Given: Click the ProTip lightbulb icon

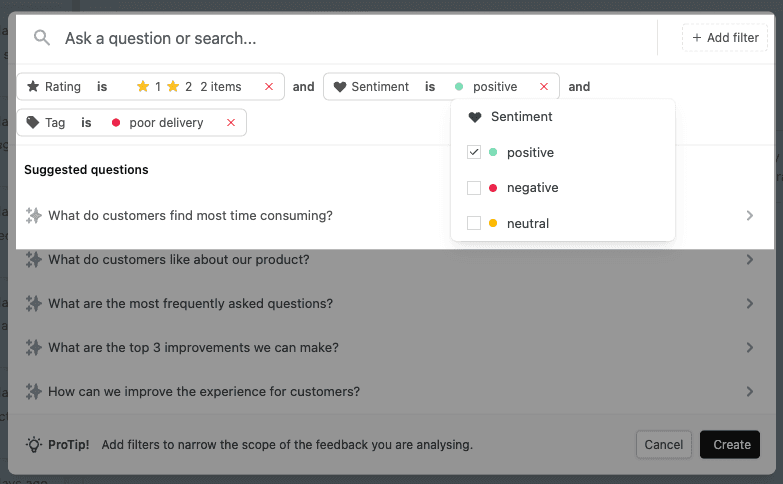Looking at the screenshot, I should pyautogui.click(x=34, y=444).
